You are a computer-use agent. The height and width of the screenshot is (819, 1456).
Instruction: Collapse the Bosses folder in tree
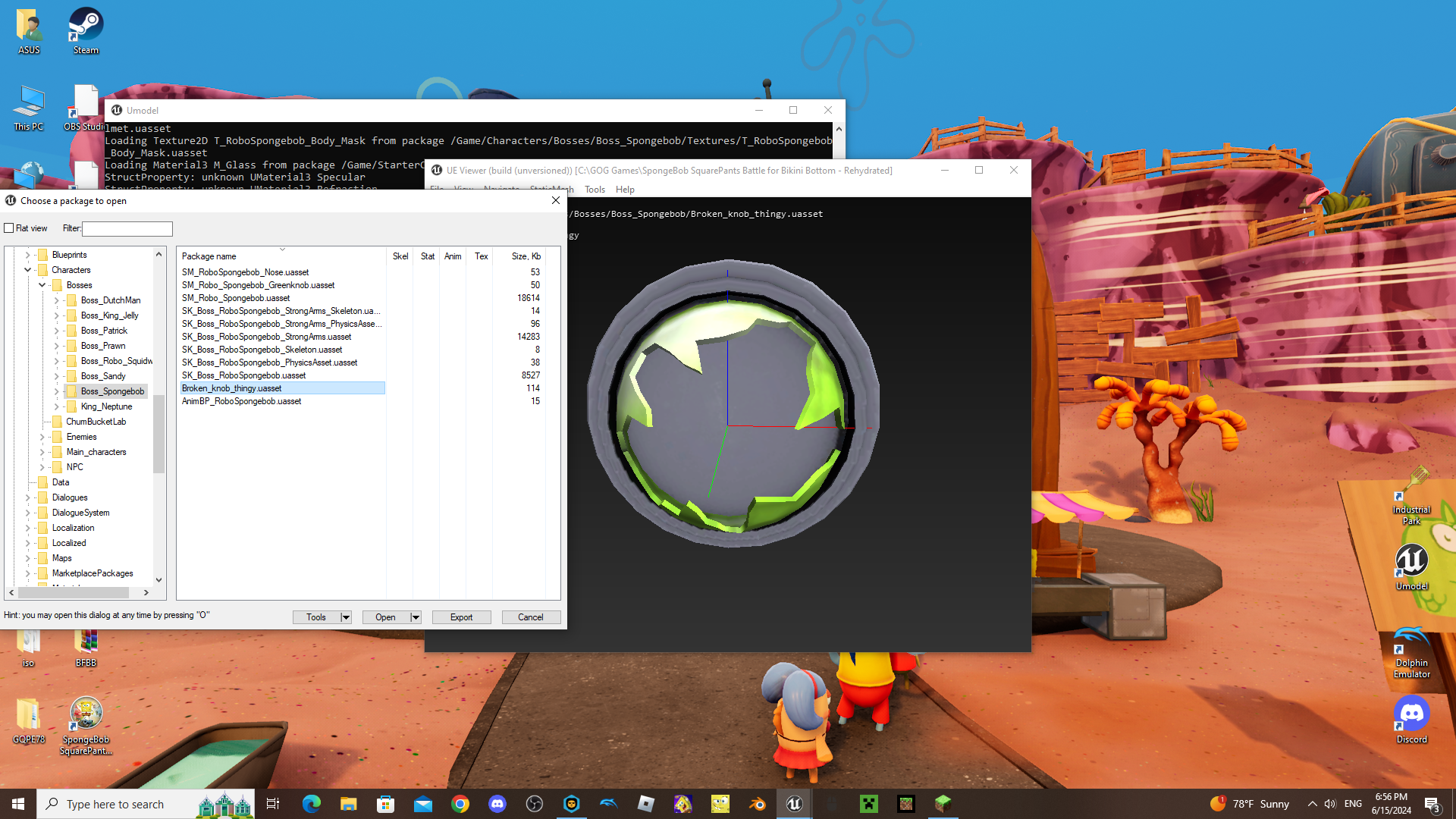42,285
